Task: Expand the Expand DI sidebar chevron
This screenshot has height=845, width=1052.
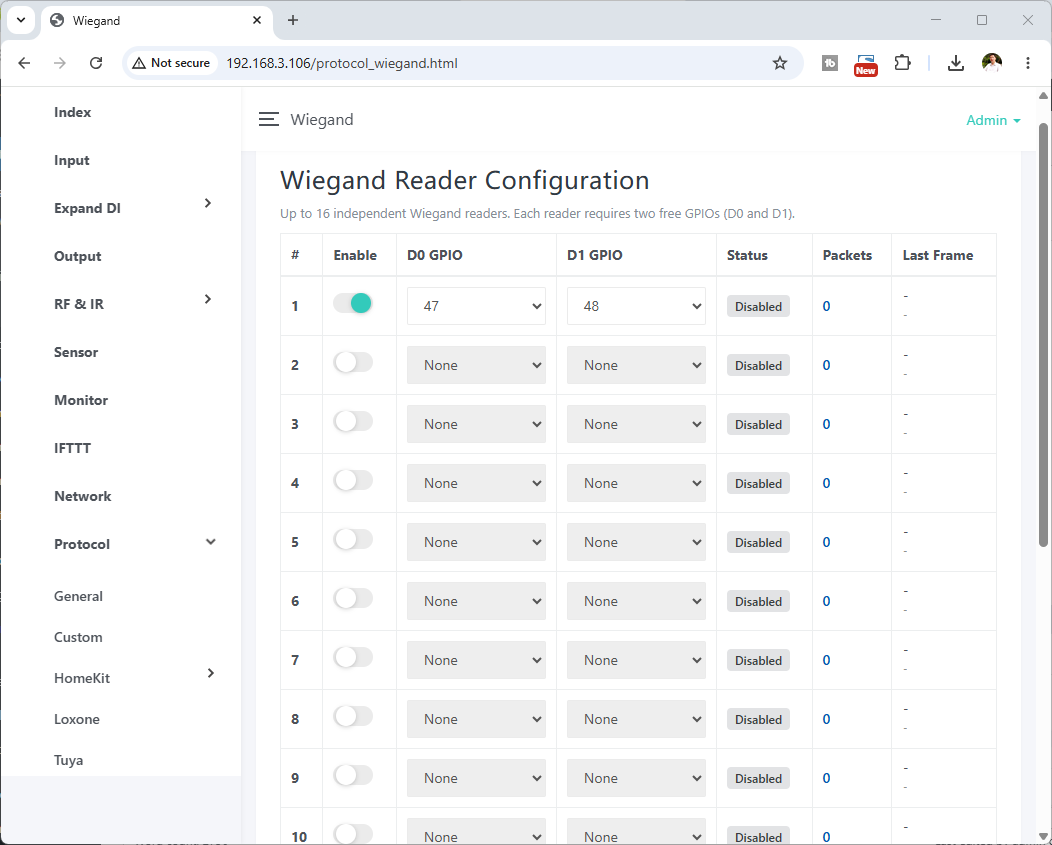Action: pos(208,203)
